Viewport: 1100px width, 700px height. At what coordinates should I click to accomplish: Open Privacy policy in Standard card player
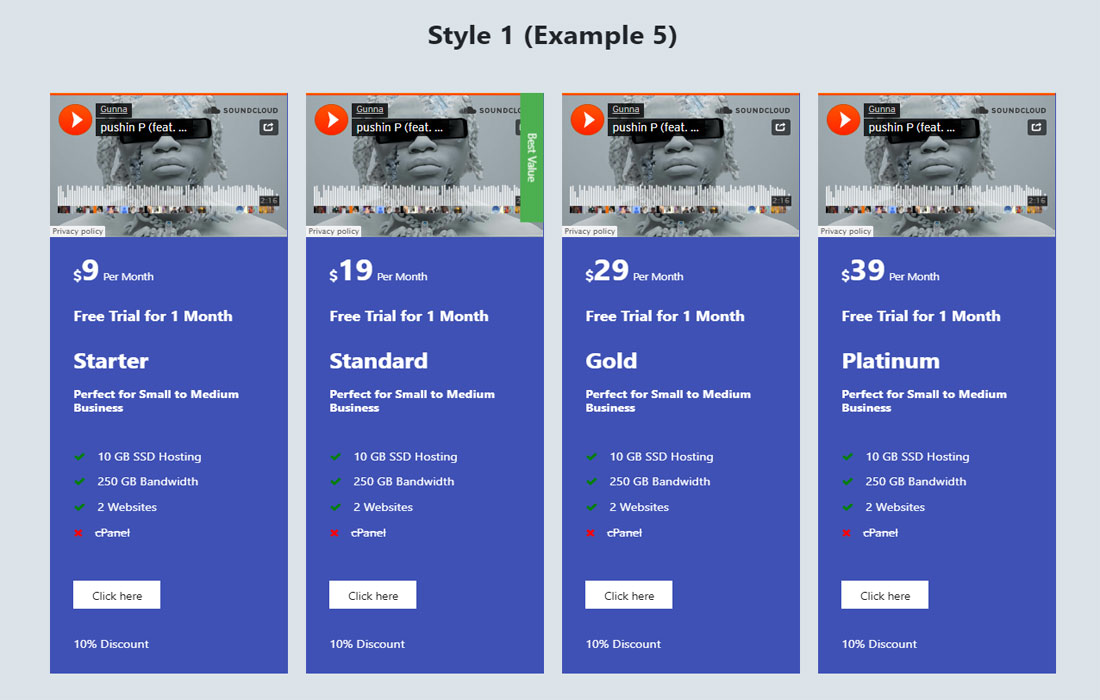[x=334, y=231]
